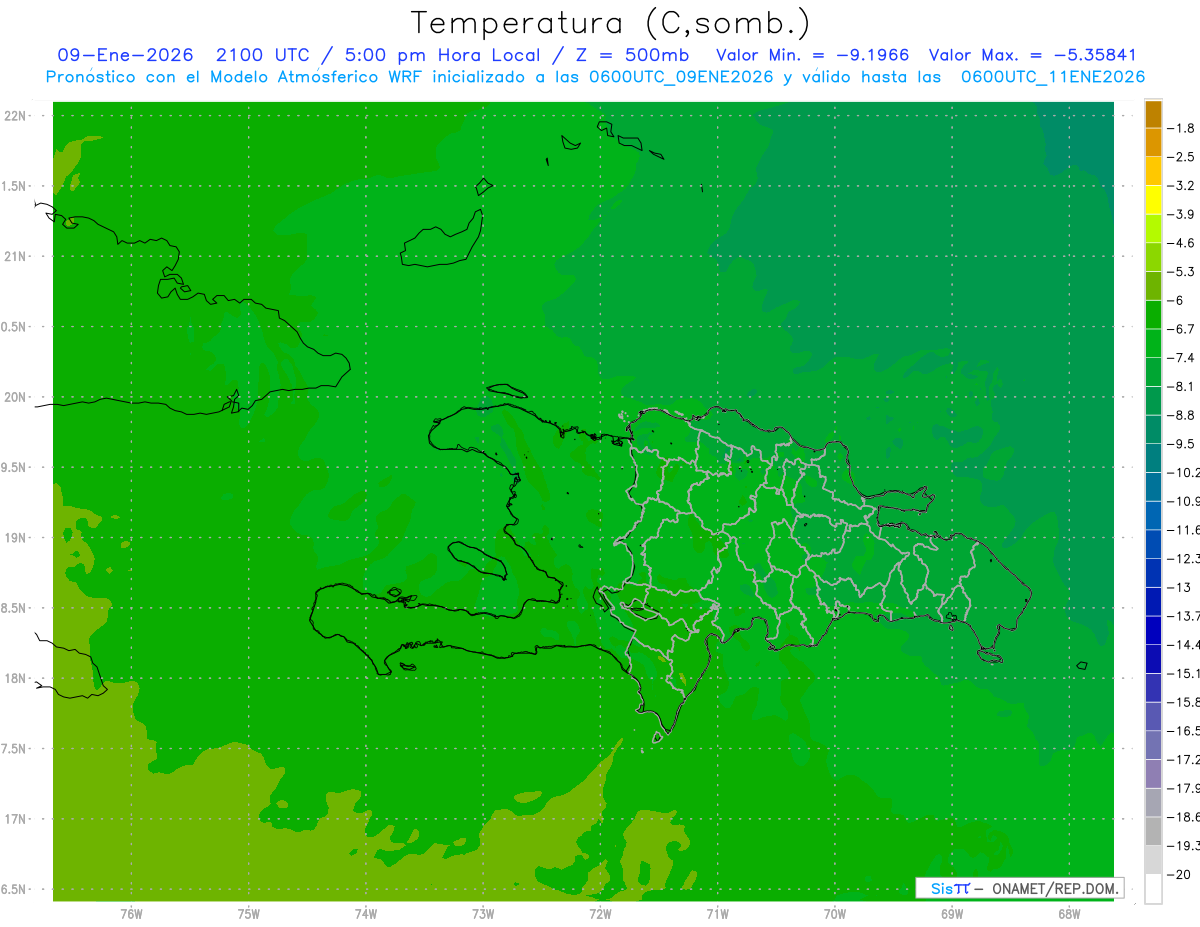1200x927 pixels.
Task: Click the '-8.8' colorbar value
Action: [1183, 415]
